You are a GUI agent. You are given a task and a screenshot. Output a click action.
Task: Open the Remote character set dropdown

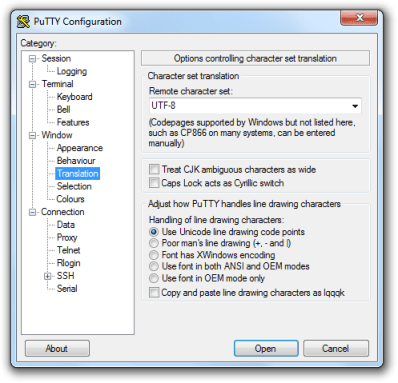click(x=355, y=106)
